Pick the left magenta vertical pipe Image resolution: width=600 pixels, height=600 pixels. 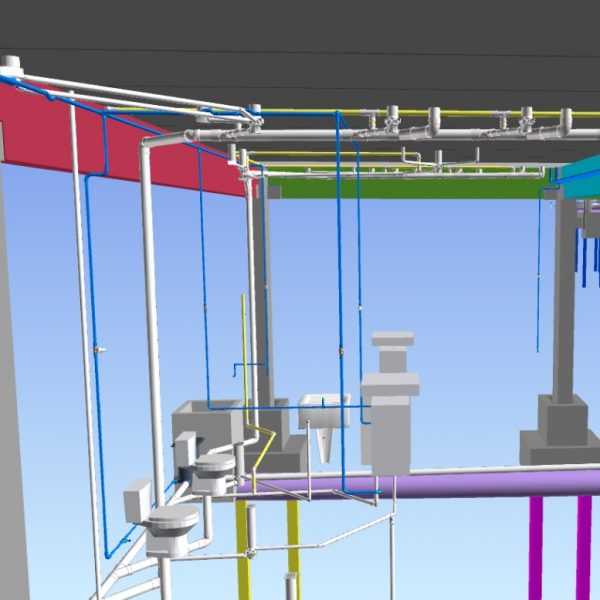(536, 545)
